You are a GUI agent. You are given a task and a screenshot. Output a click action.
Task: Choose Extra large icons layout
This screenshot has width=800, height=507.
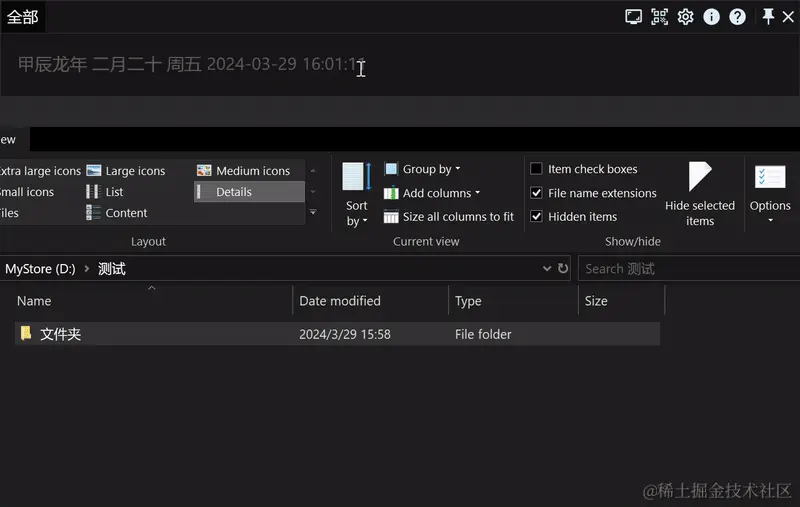click(40, 171)
